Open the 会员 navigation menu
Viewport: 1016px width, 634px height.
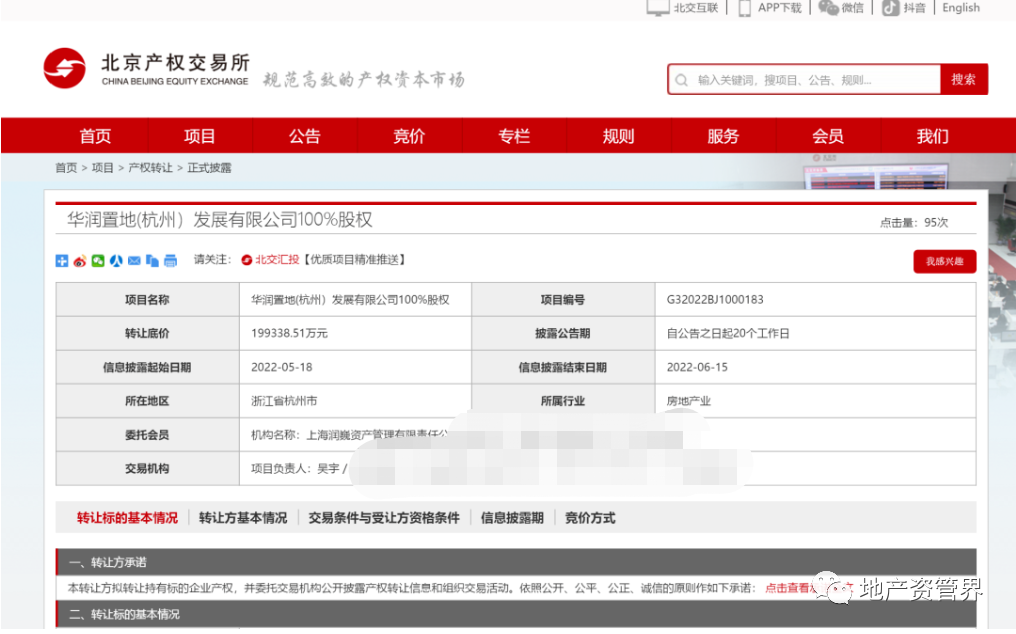click(x=828, y=135)
